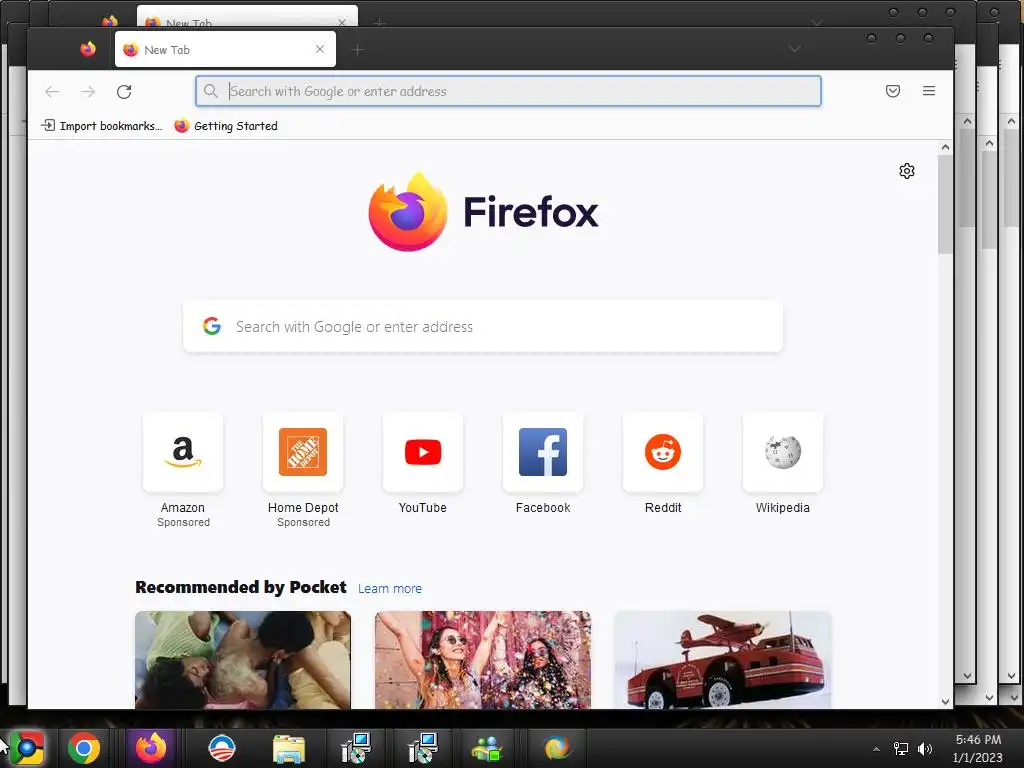The height and width of the screenshot is (768, 1024).
Task: Open the YouTube shortcut tile
Action: (423, 452)
